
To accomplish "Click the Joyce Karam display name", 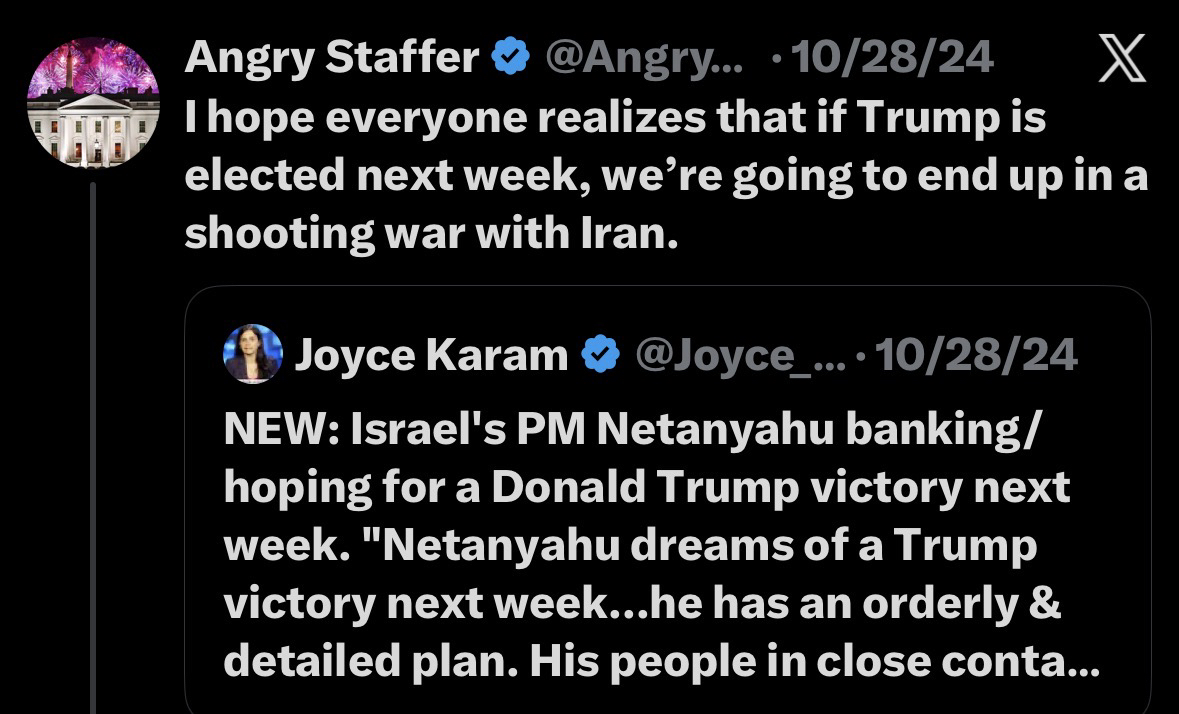I will click(x=431, y=354).
